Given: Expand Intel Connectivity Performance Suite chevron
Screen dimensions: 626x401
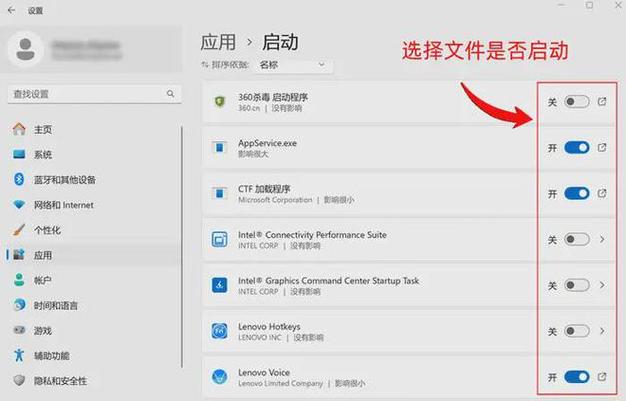Looking at the screenshot, I should tap(602, 239).
